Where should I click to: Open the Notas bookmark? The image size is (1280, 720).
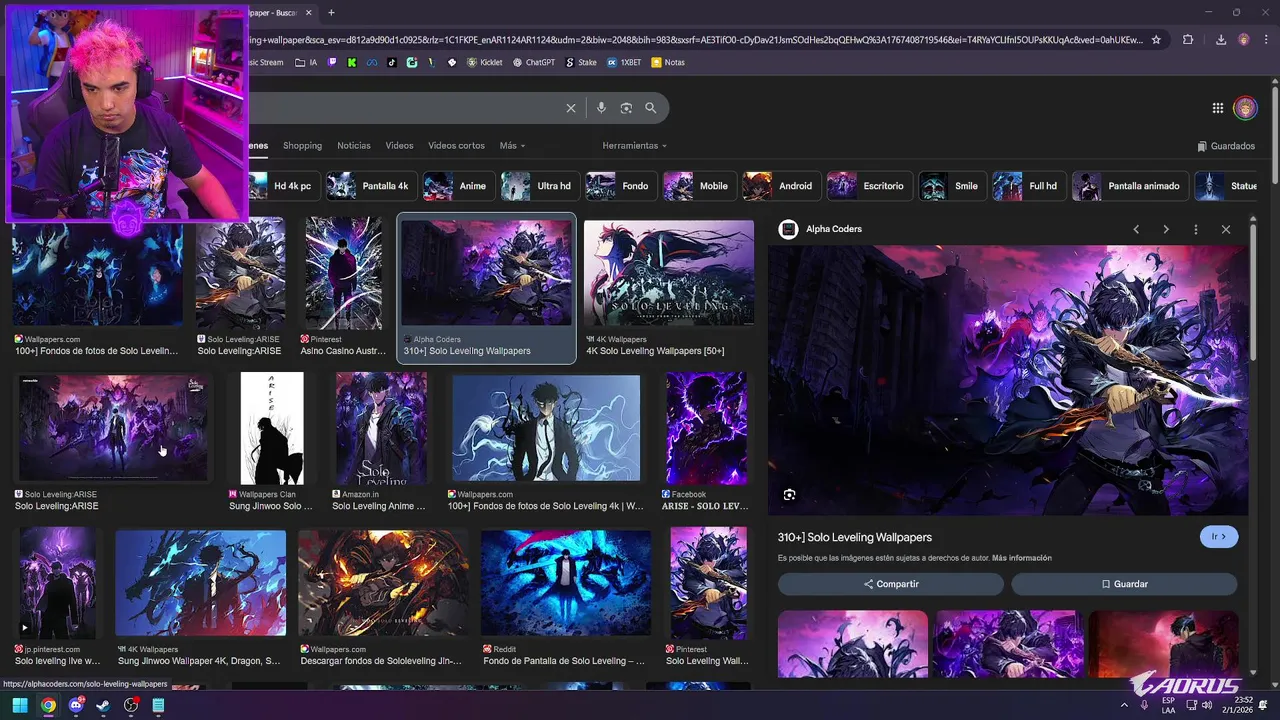click(668, 62)
